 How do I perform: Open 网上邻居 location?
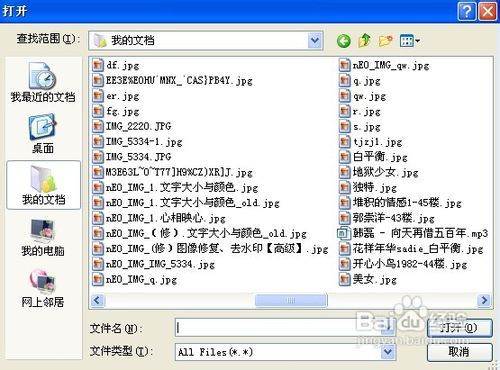(x=43, y=288)
